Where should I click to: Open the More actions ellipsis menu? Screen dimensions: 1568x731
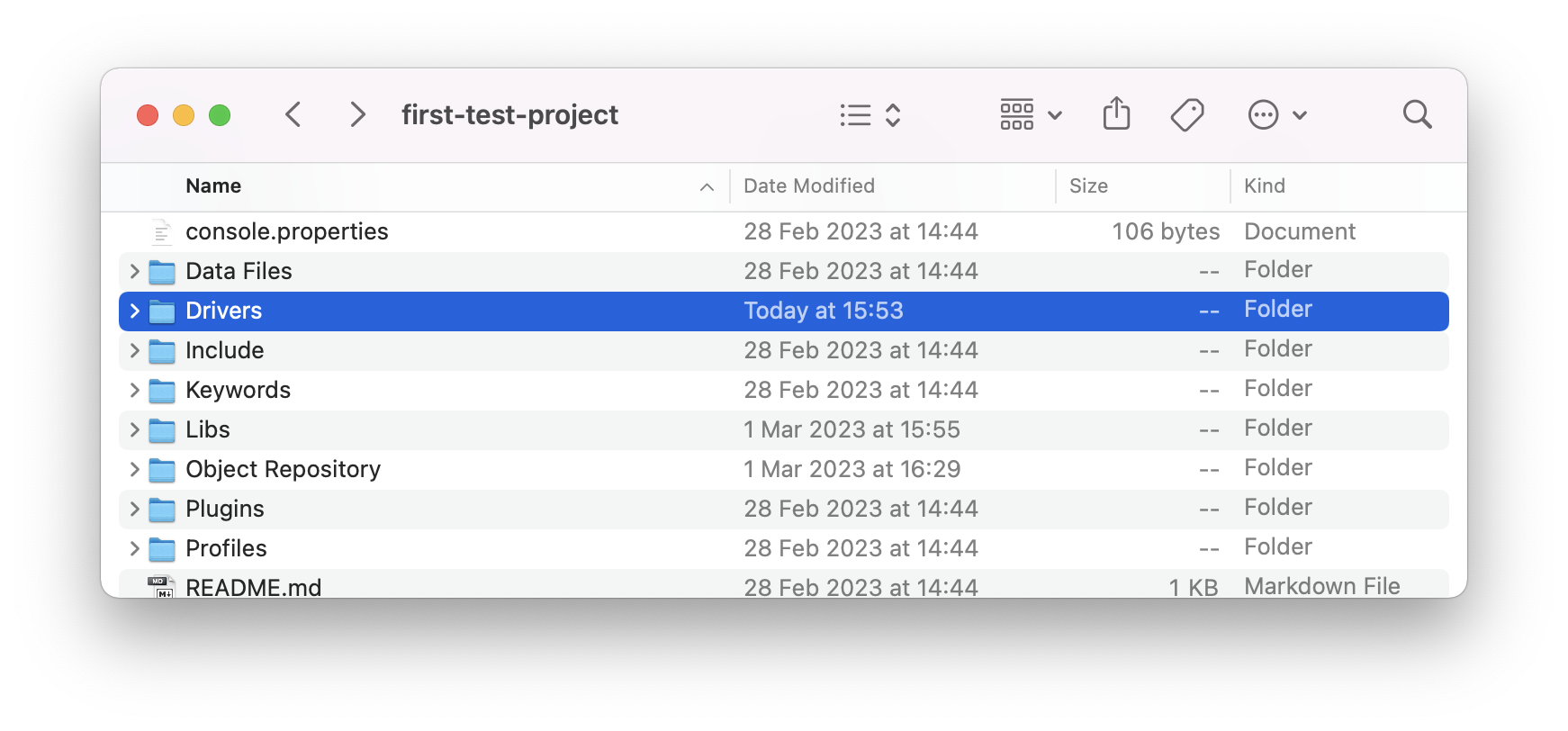[1264, 114]
